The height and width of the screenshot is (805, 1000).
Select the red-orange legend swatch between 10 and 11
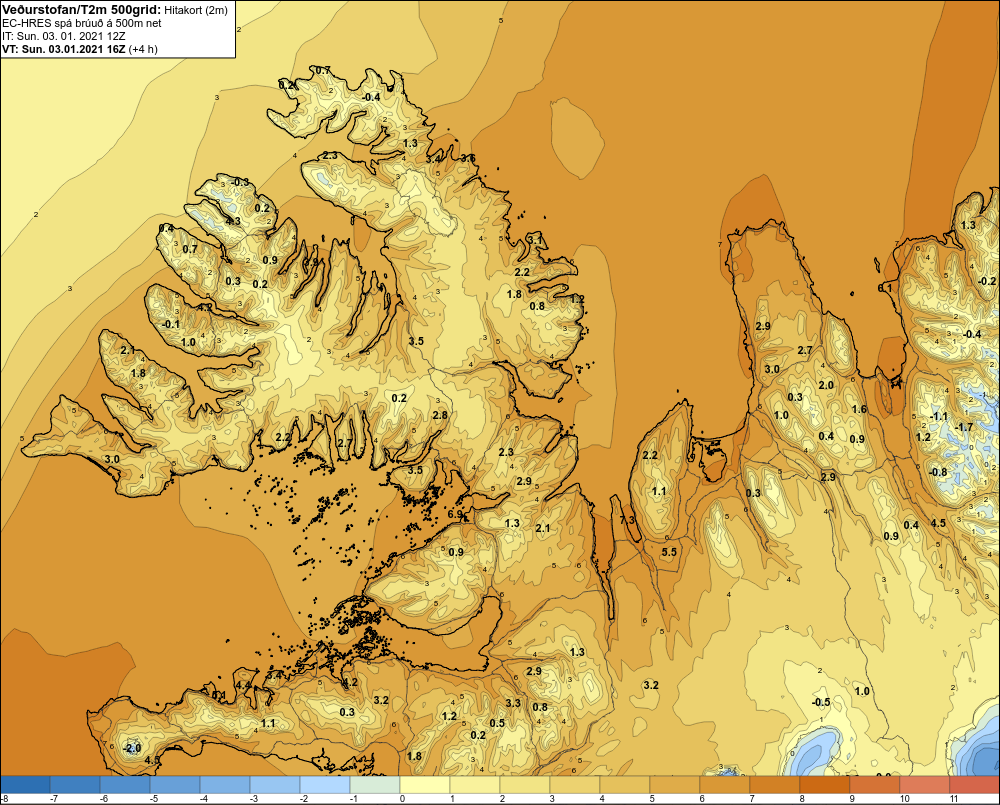coord(925,785)
